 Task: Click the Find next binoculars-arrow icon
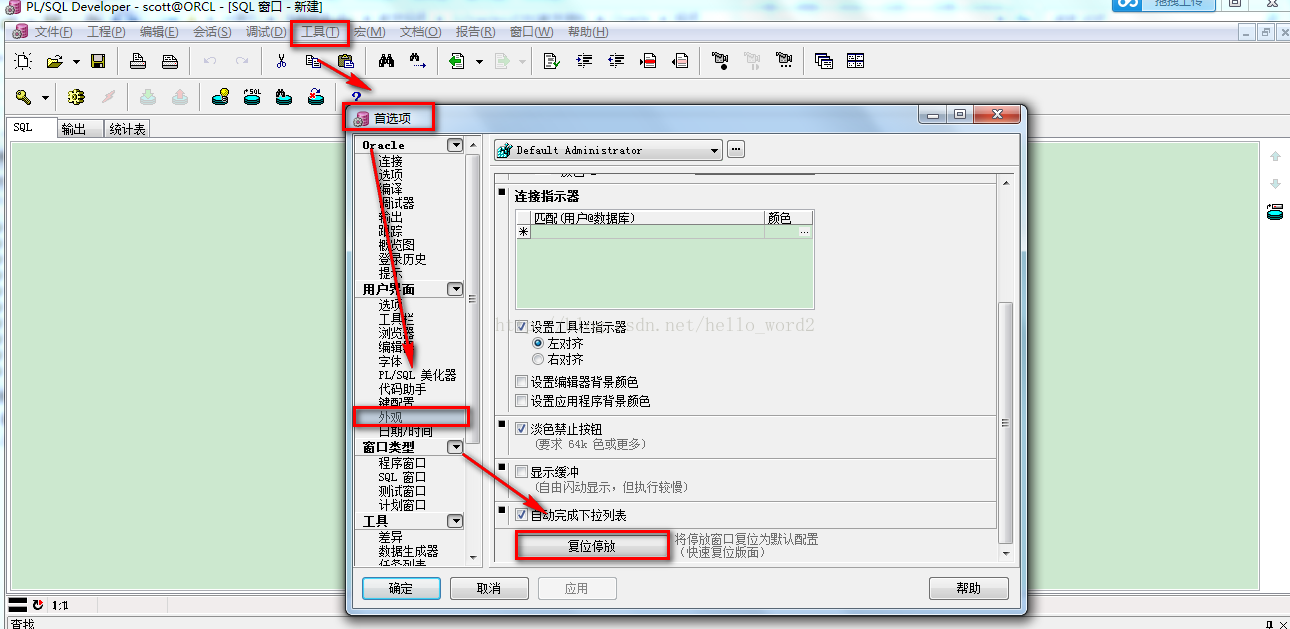click(x=418, y=61)
